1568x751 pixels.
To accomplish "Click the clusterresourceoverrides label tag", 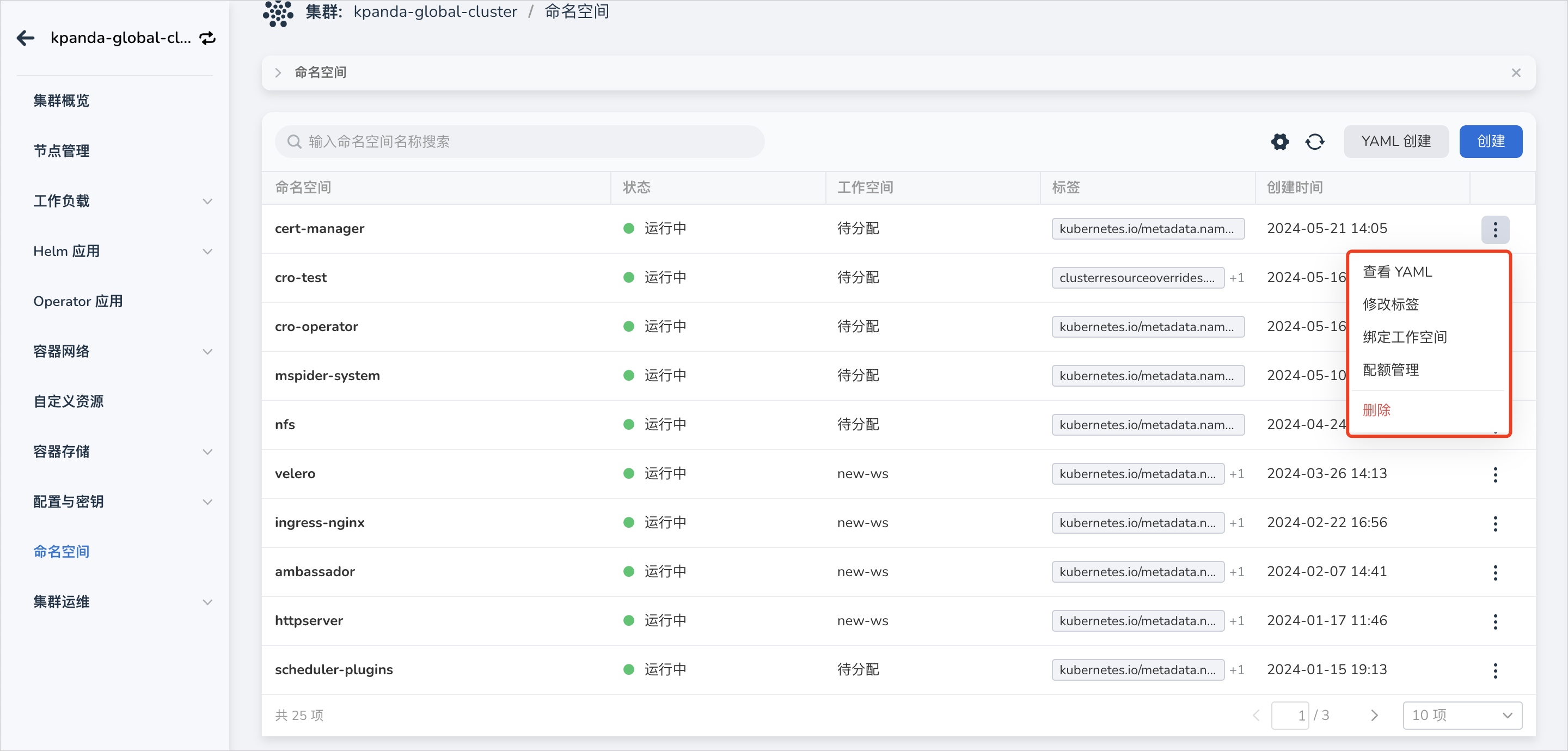I will point(1138,278).
